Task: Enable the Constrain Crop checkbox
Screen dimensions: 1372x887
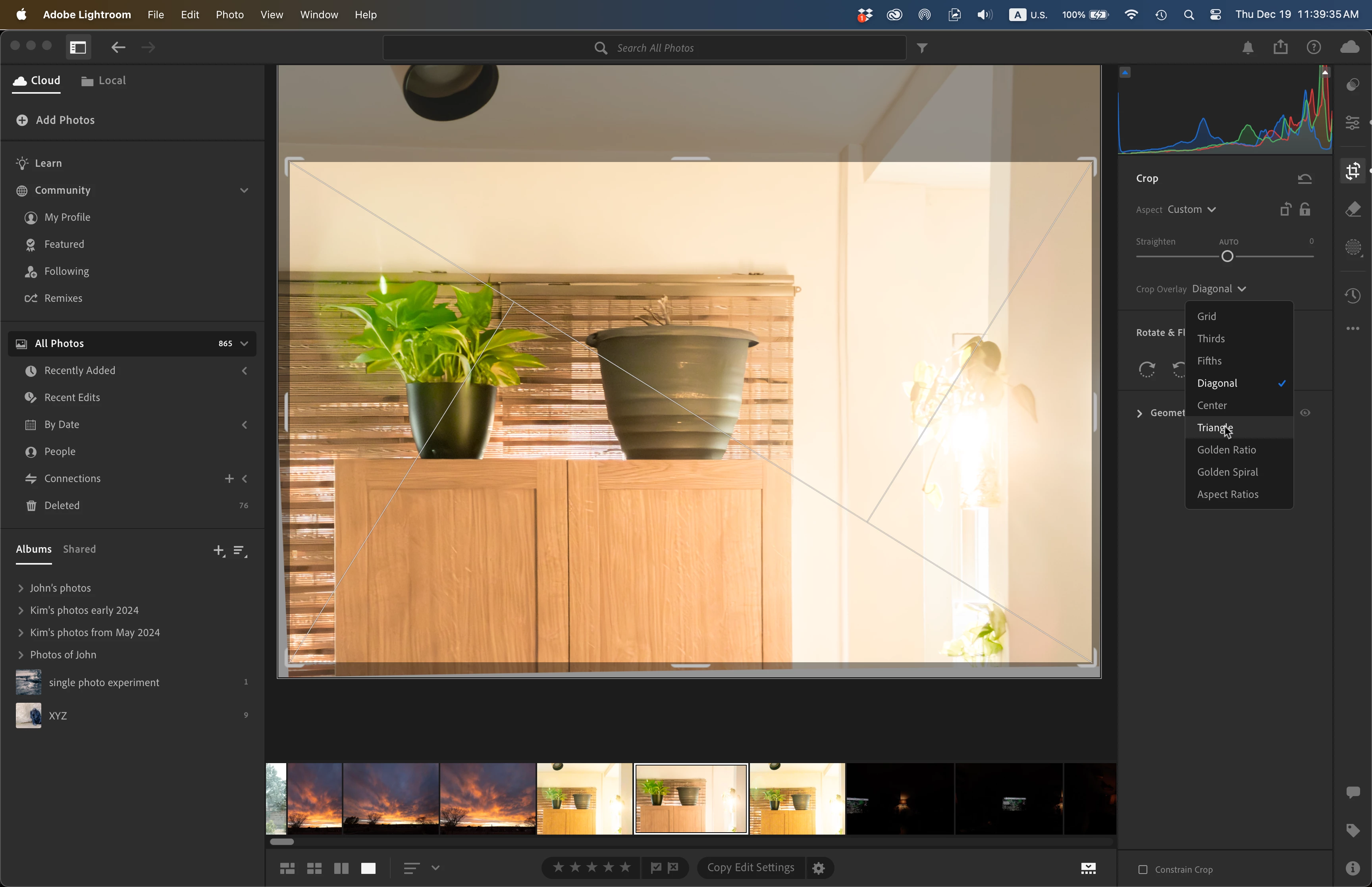Action: pos(1143,869)
